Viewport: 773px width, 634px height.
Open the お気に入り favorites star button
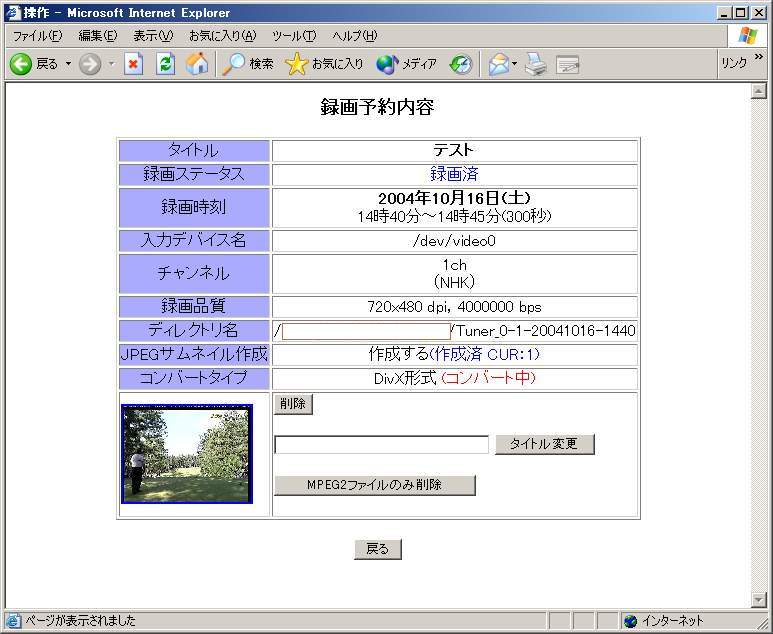point(324,64)
